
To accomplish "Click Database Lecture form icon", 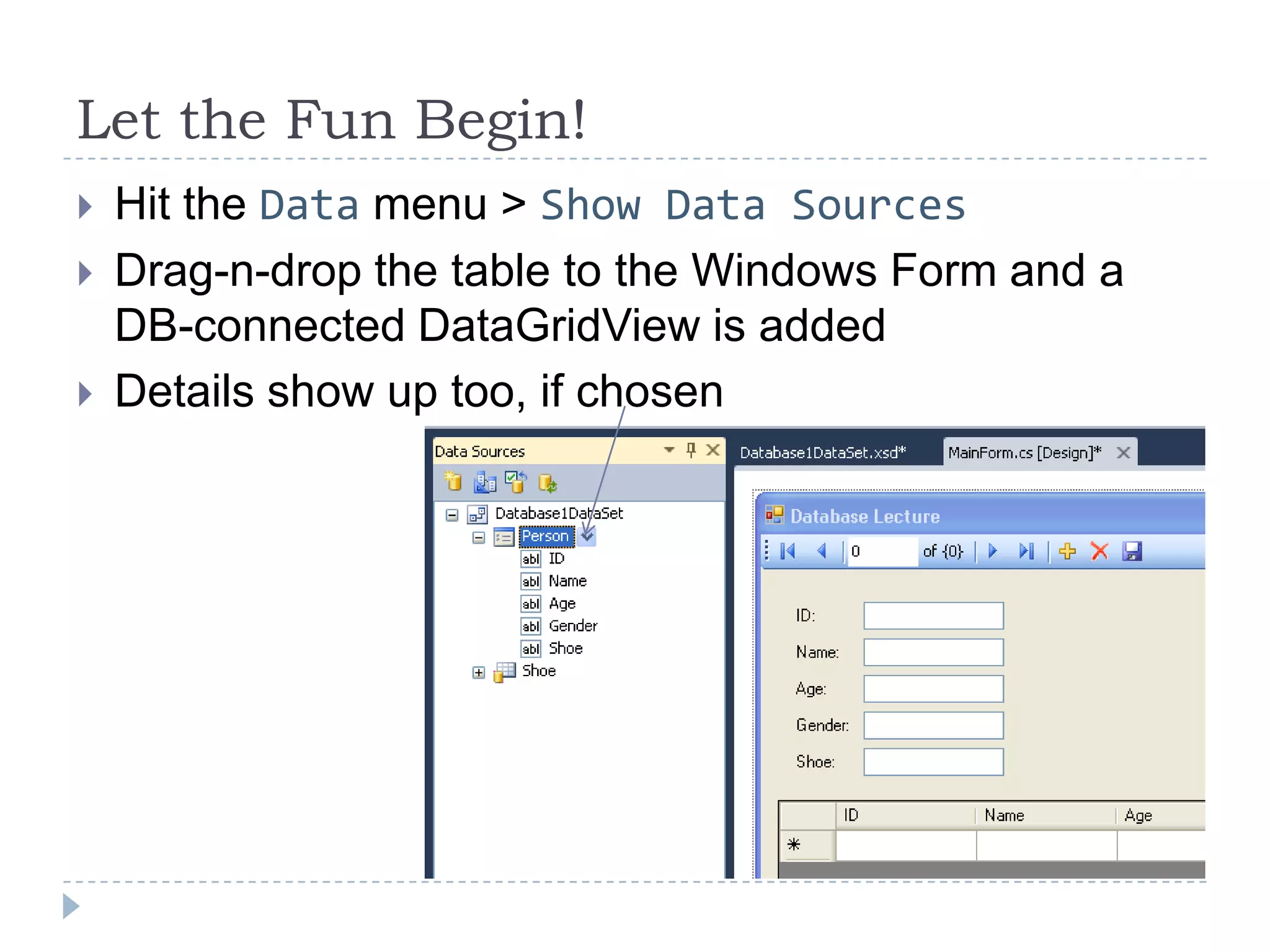I will (x=775, y=515).
